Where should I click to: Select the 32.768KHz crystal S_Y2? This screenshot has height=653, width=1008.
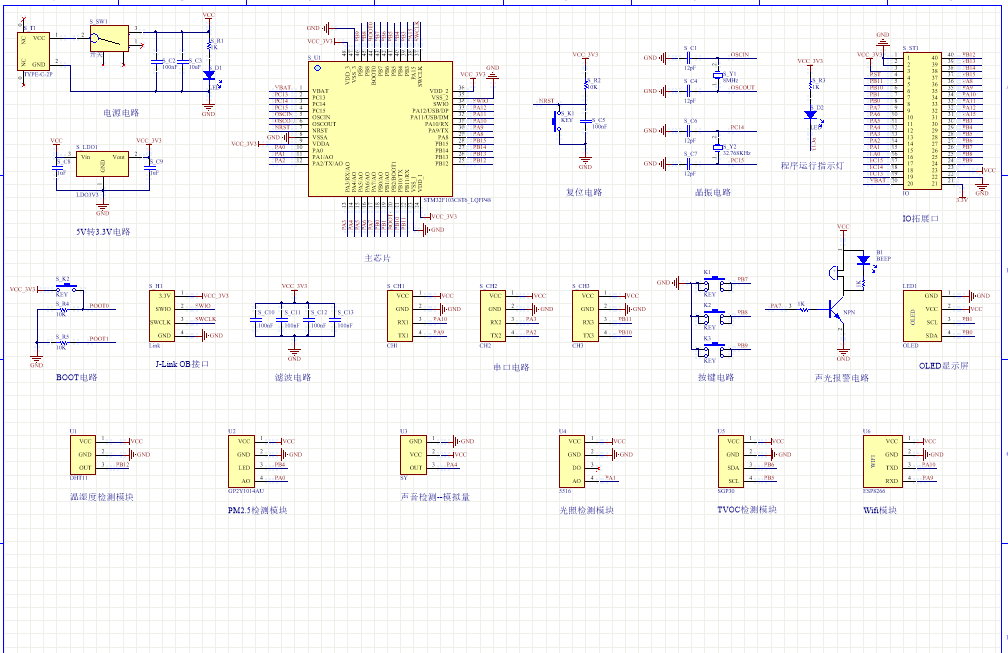point(716,148)
